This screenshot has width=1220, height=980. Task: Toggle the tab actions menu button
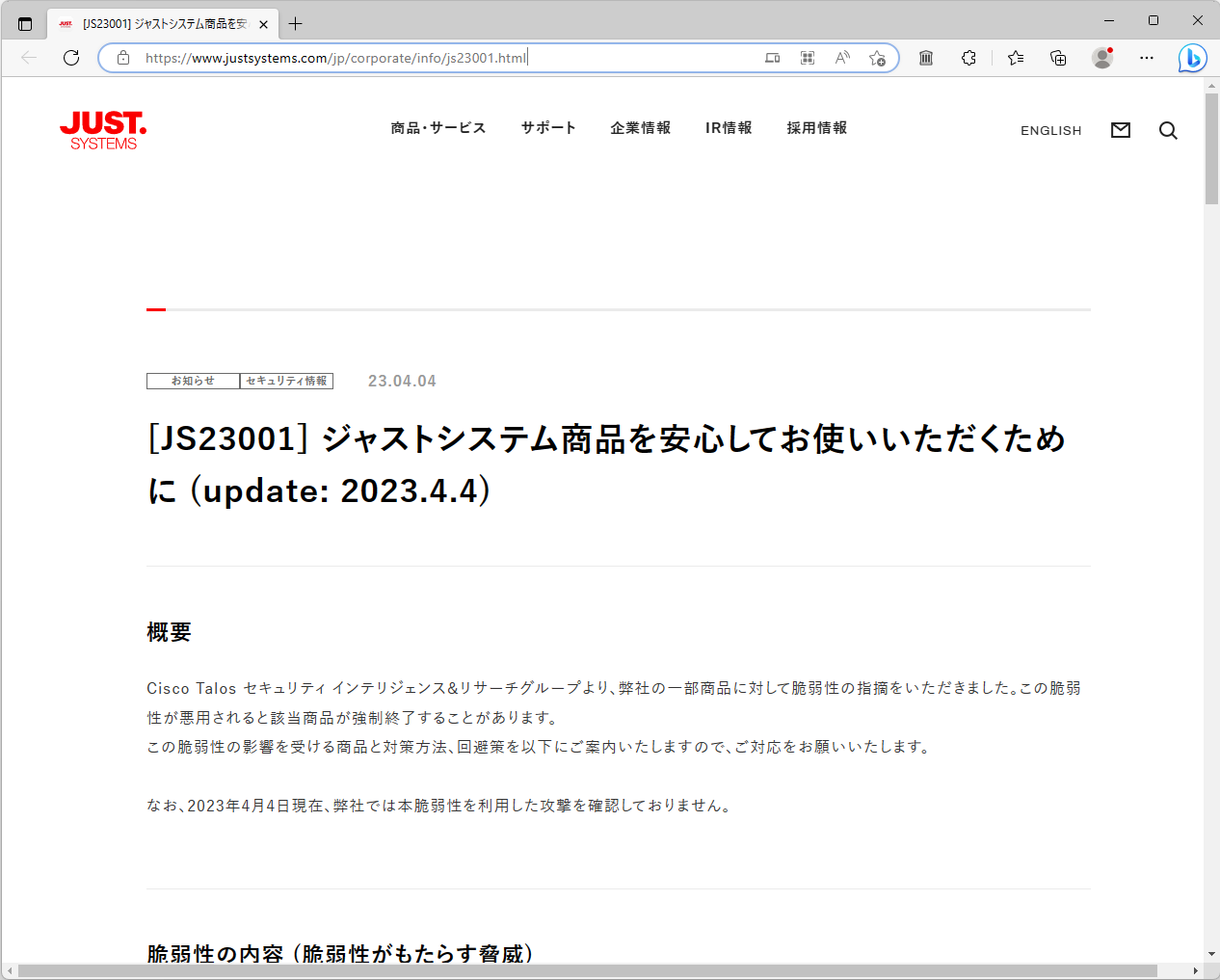(25, 22)
